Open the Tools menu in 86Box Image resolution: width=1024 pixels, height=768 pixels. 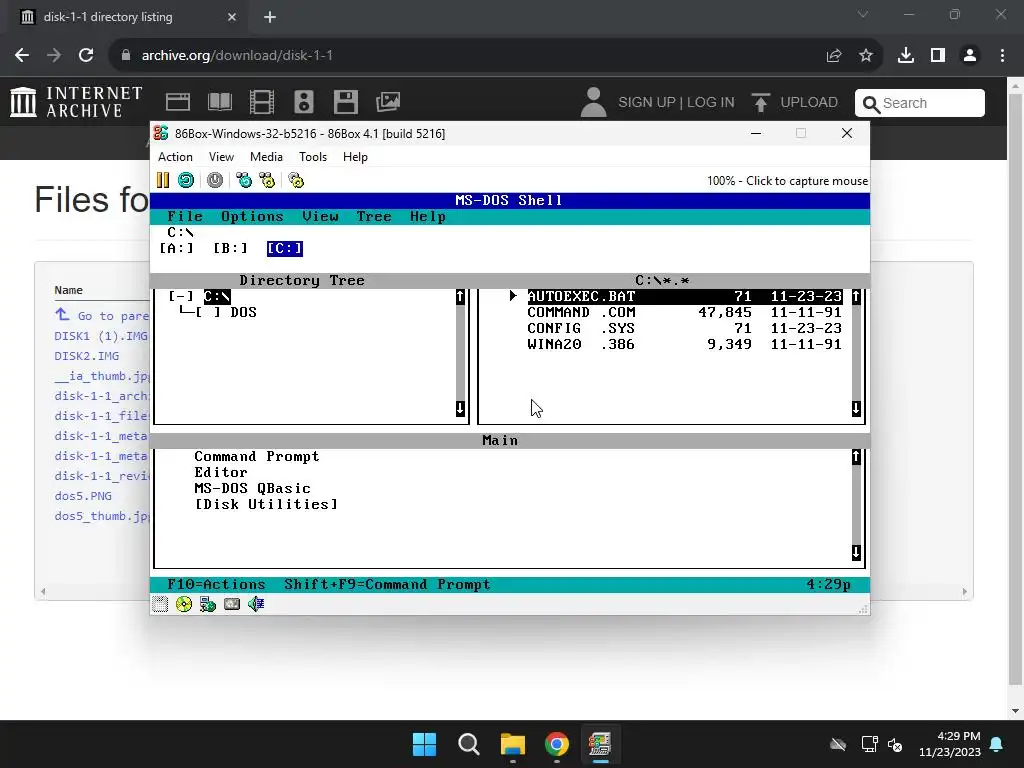[313, 157]
